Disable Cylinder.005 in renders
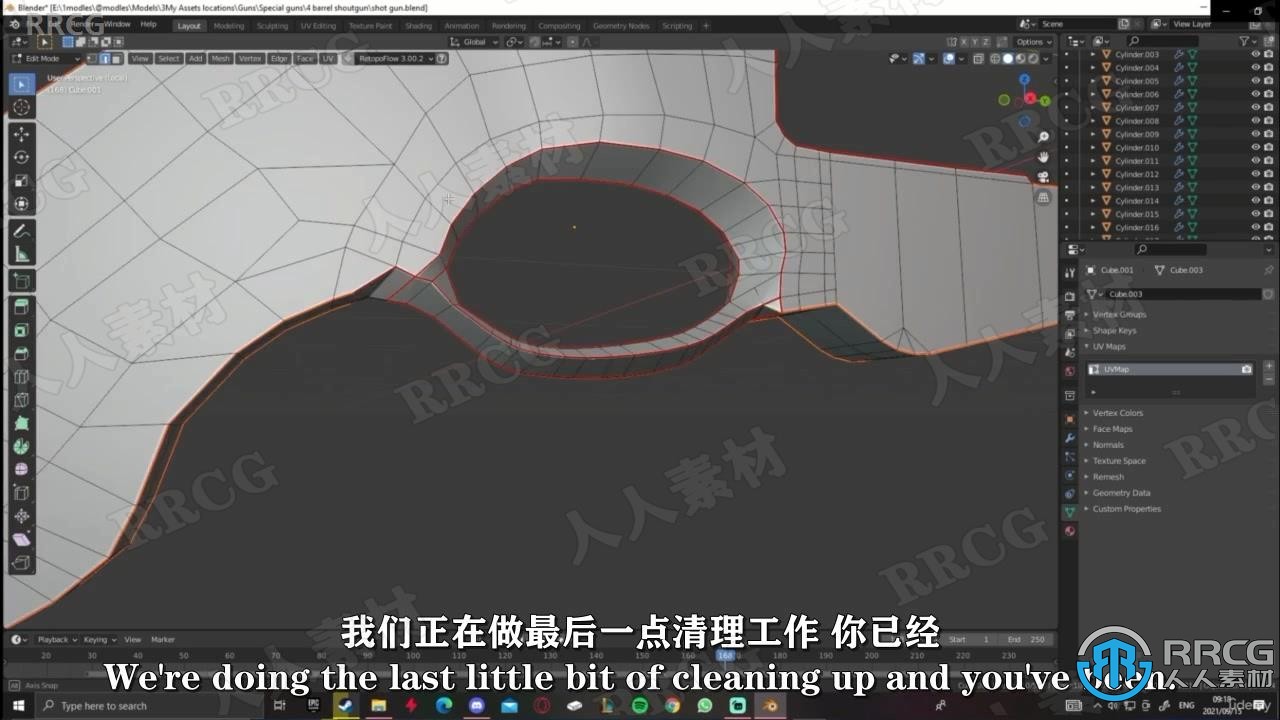 1268,81
